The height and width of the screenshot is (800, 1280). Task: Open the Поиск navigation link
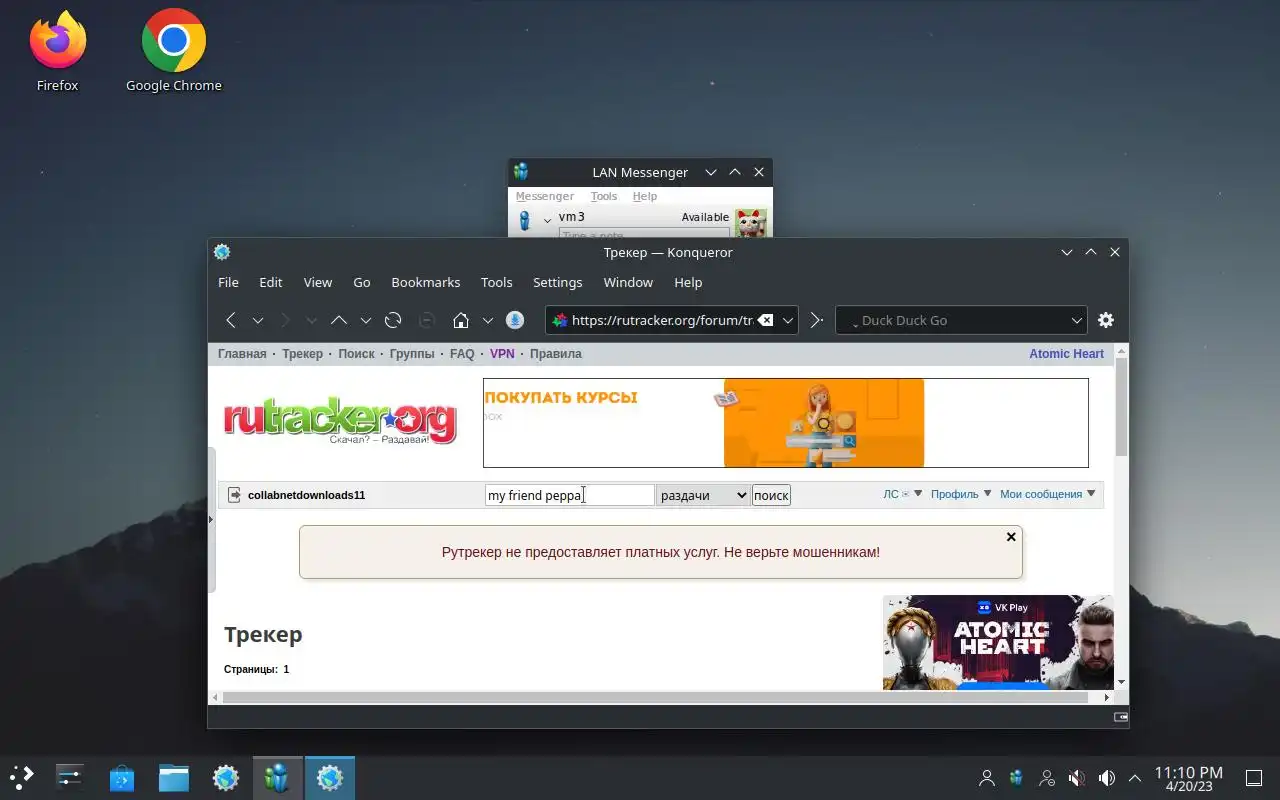(356, 354)
